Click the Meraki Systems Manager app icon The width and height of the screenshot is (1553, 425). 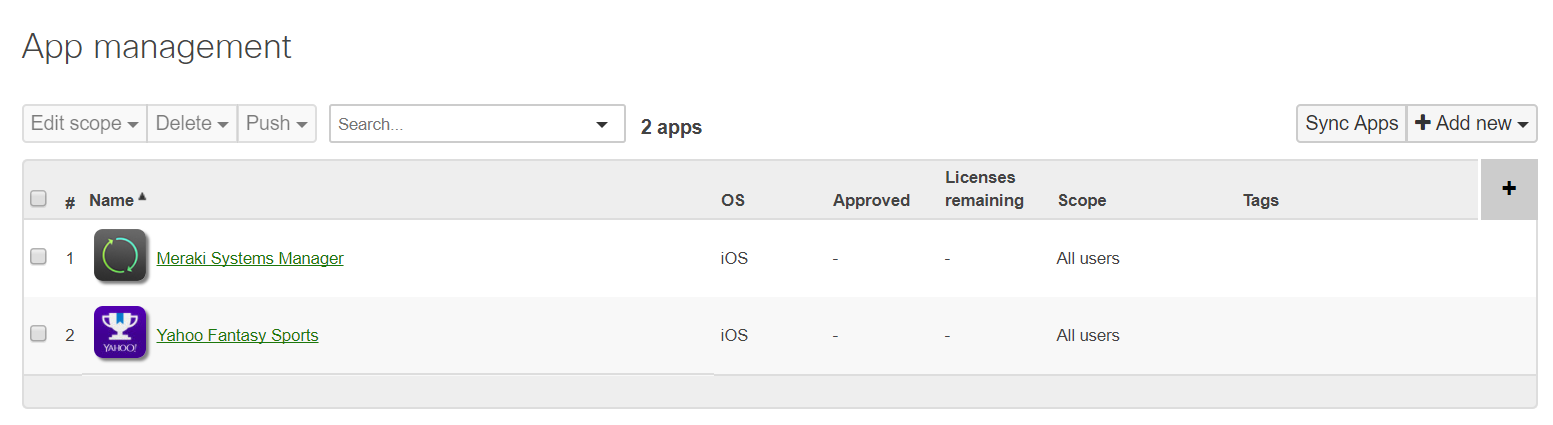(120, 256)
